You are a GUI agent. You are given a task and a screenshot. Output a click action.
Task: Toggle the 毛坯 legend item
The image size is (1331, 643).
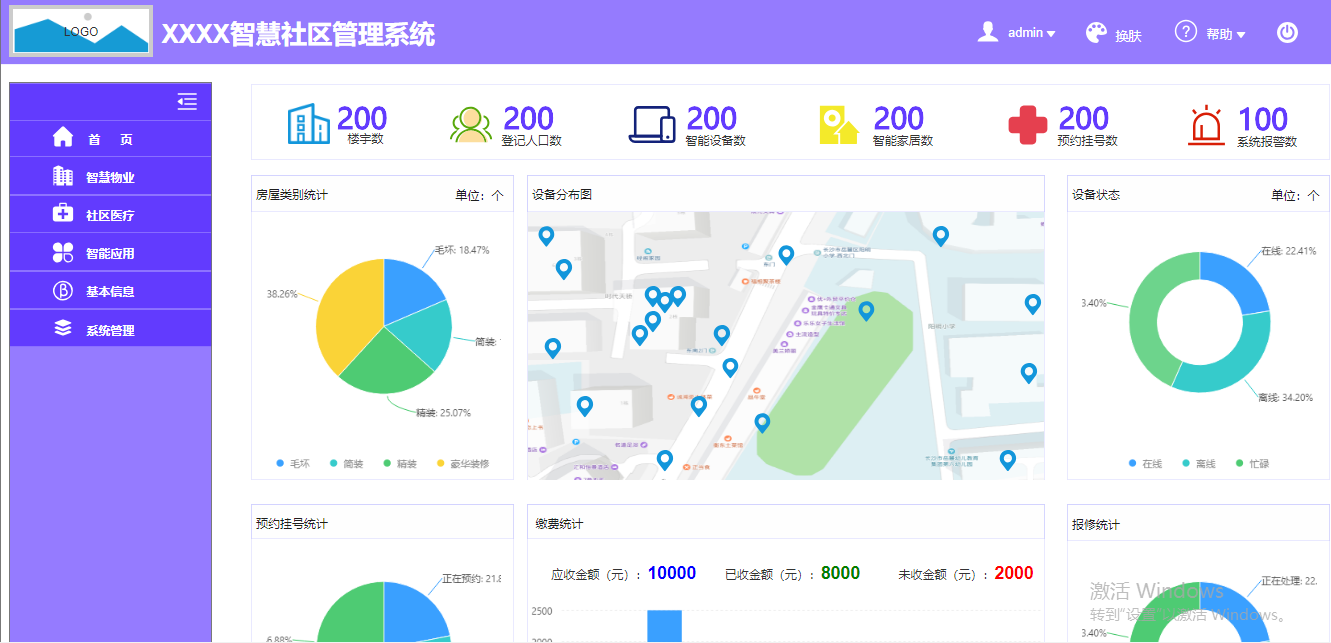point(294,464)
